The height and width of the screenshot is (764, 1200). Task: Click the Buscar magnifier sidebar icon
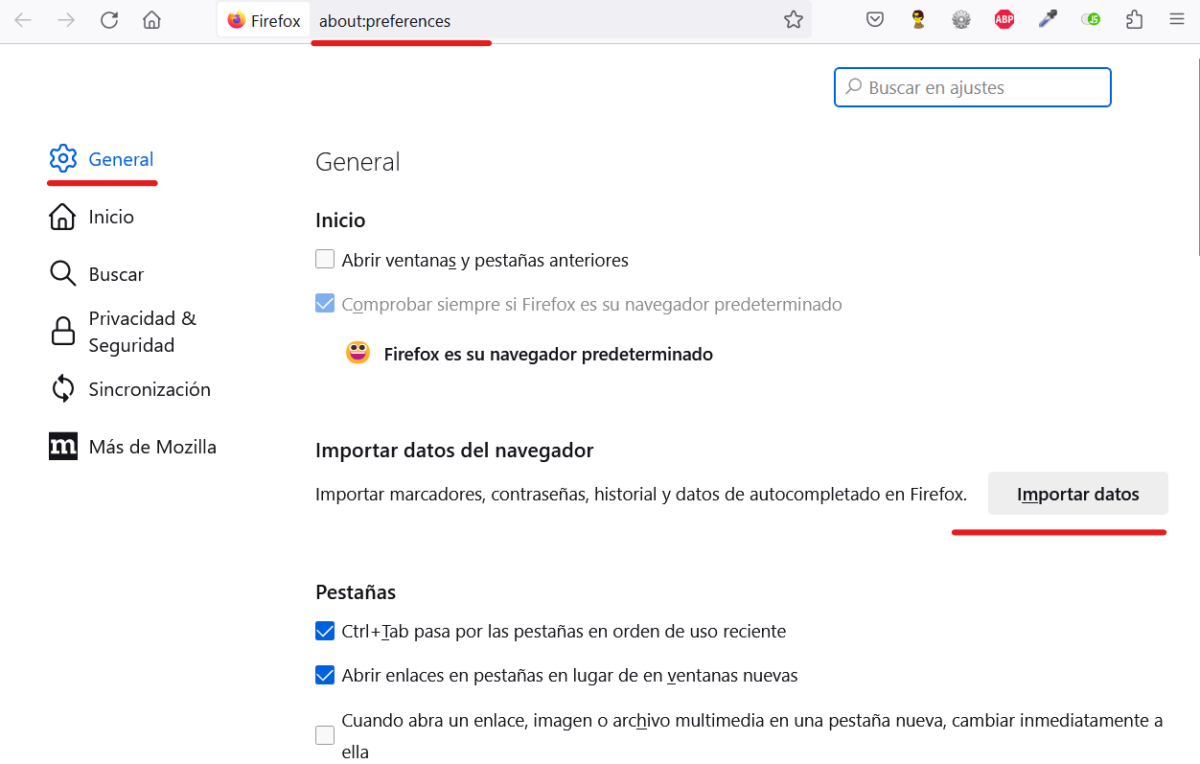(62, 273)
